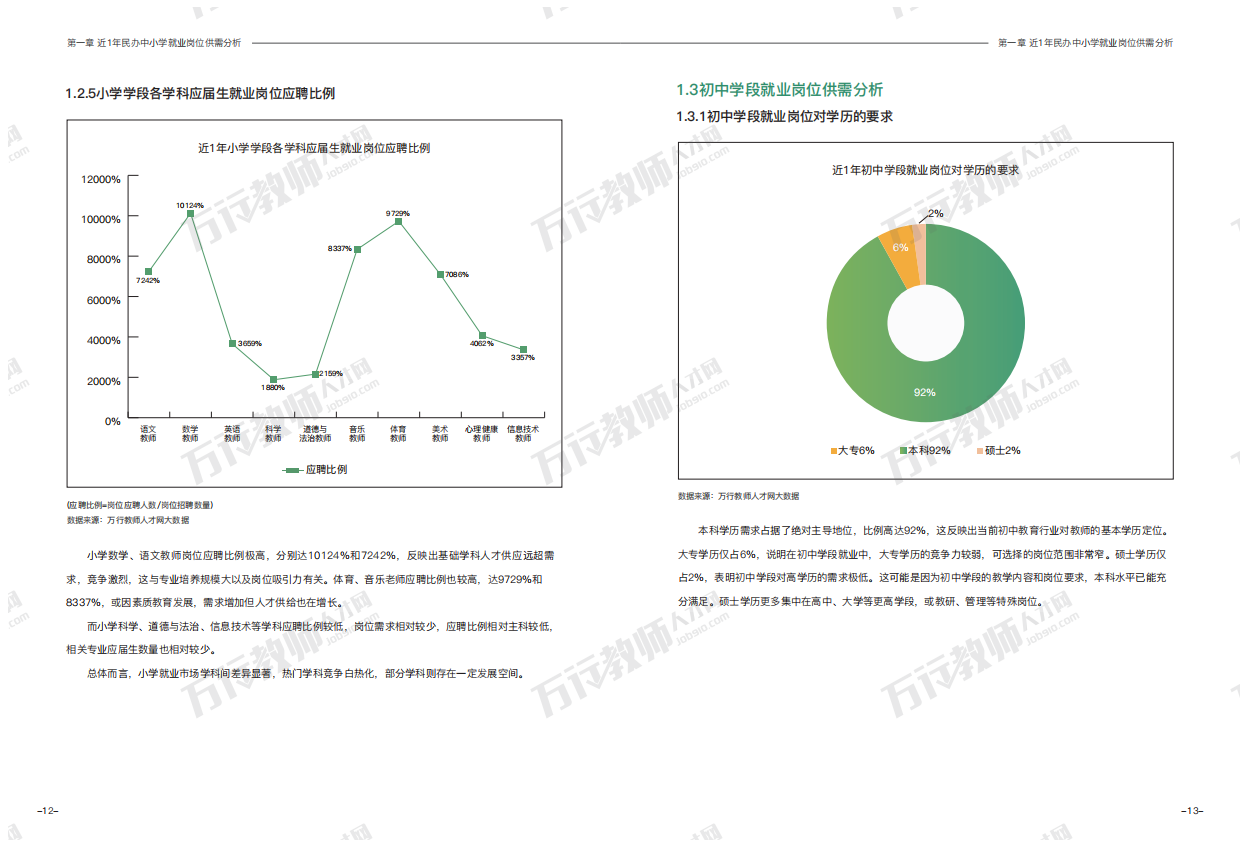
Task: Select the 8000% y-axis label
Action: [104, 259]
